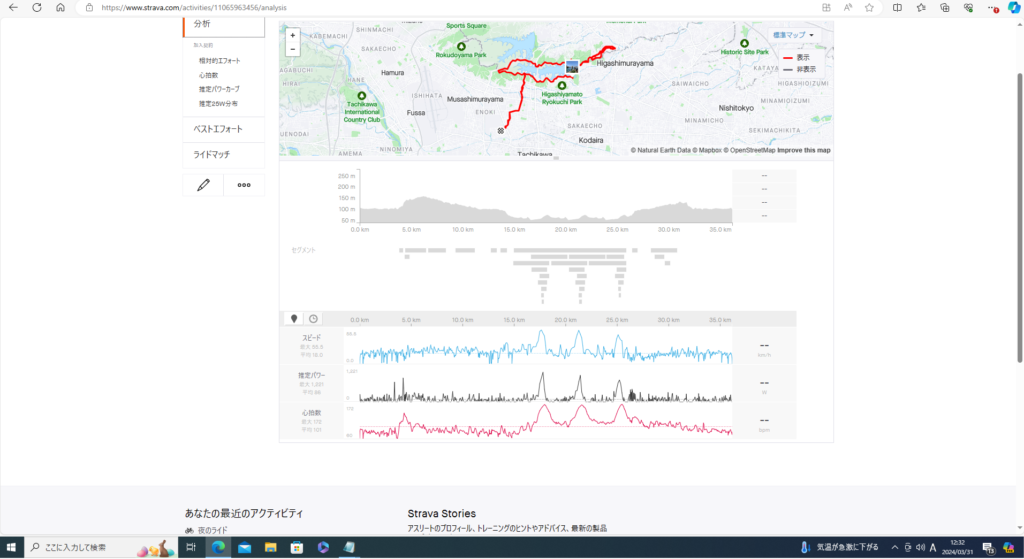Expand the ベストエフォート section

[x=218, y=129]
